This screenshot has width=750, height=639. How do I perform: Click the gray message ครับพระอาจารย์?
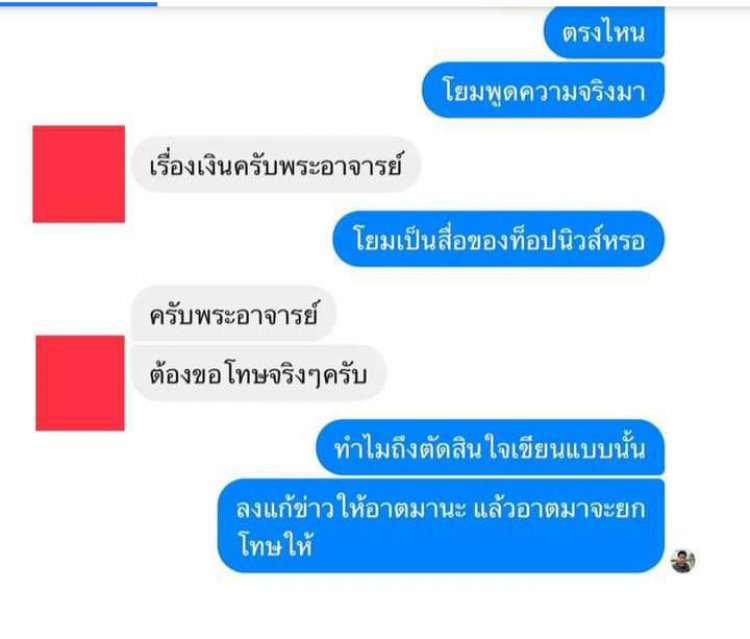(x=234, y=314)
